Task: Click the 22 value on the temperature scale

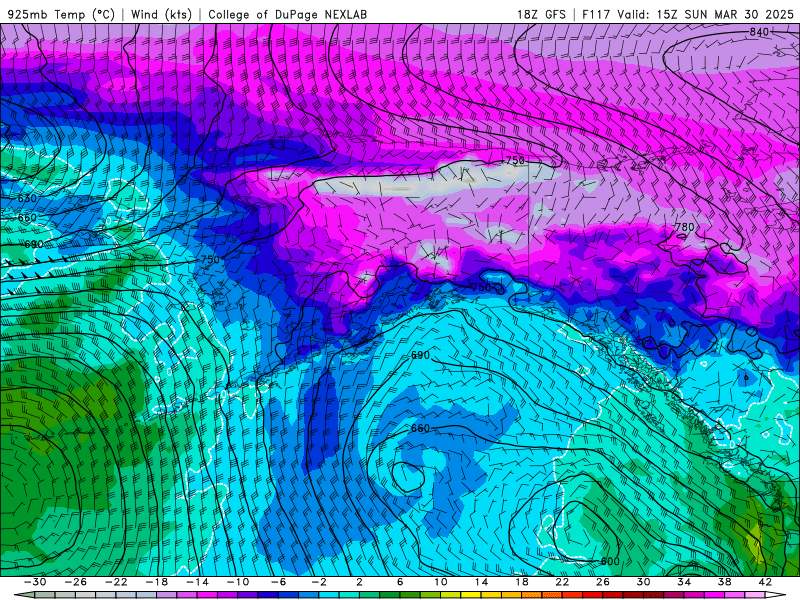Action: coord(562,582)
